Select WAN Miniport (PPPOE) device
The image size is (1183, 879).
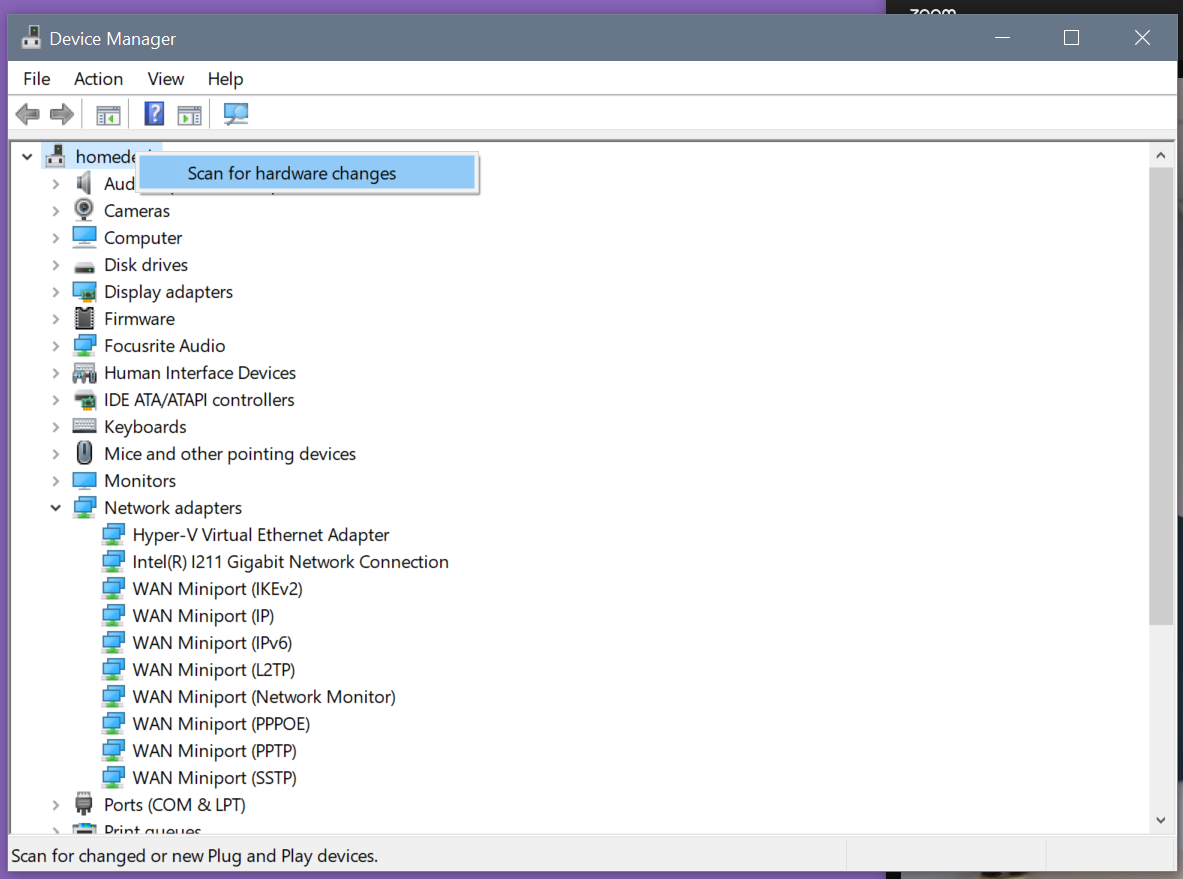[x=221, y=724]
